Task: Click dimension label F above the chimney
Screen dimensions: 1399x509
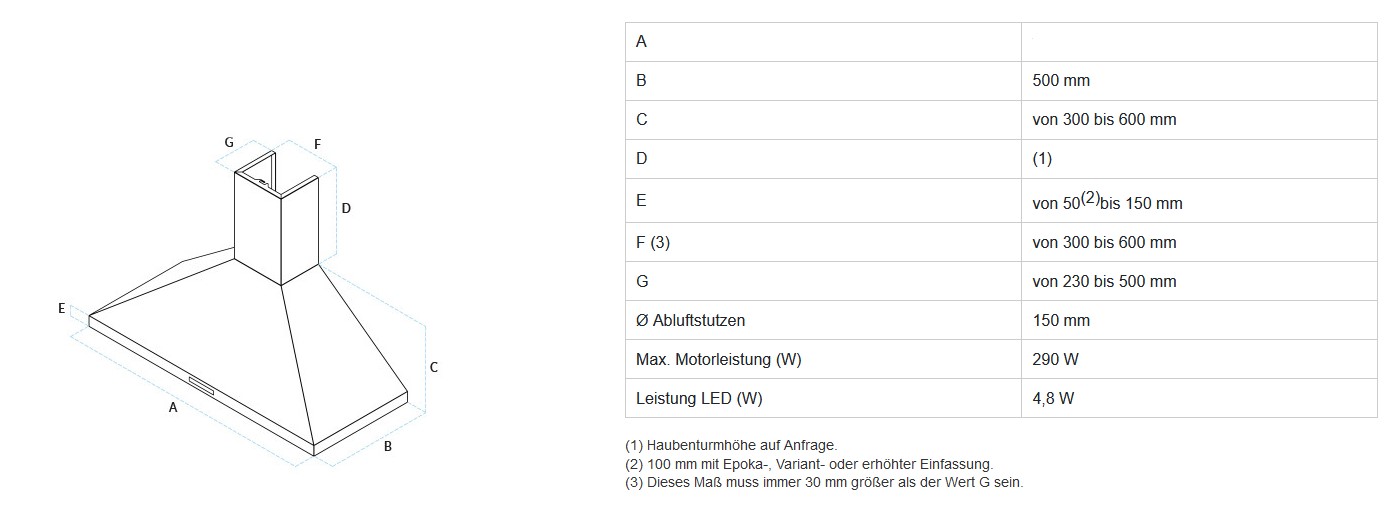Action: pos(317,144)
